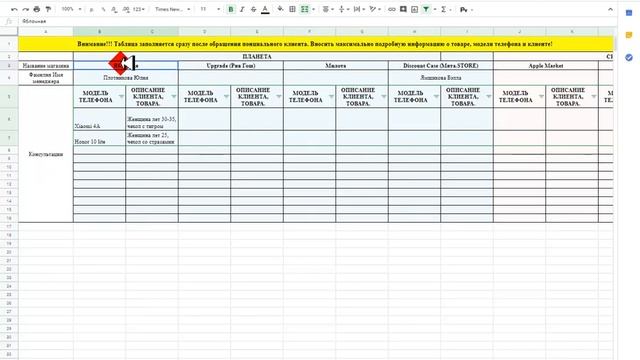Viewport: 640px width, 360px height.
Task: Open the Tasks side panel
Action: tap(629, 58)
